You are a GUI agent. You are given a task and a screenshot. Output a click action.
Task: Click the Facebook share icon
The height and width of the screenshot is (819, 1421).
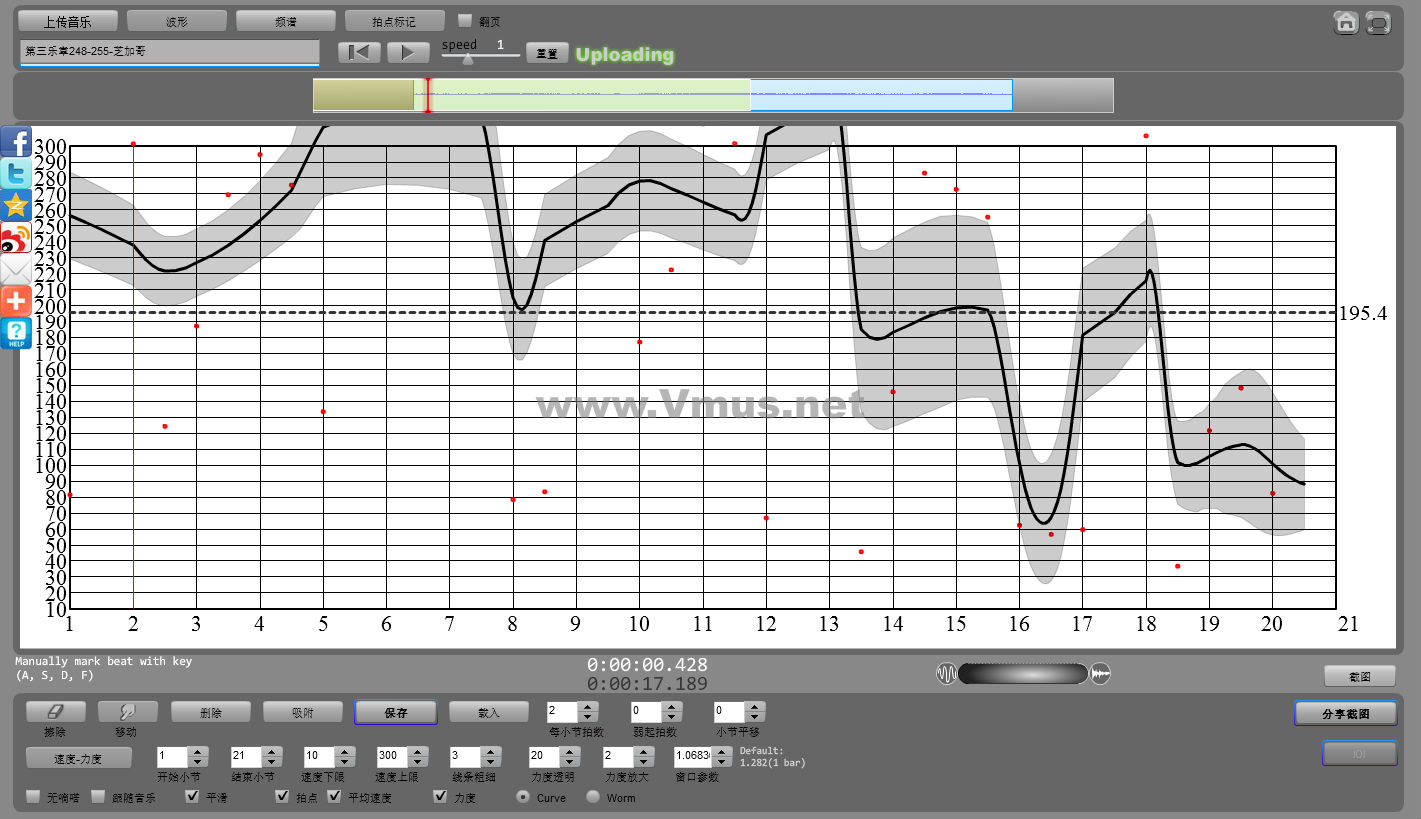16,141
